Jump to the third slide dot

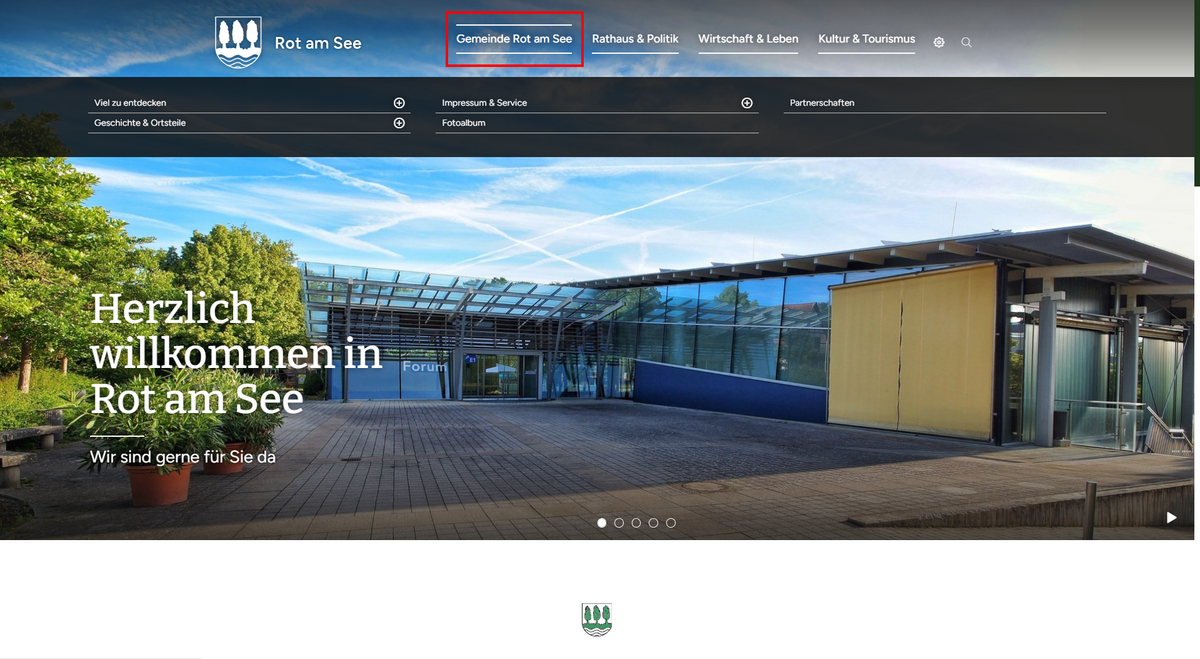pos(636,523)
